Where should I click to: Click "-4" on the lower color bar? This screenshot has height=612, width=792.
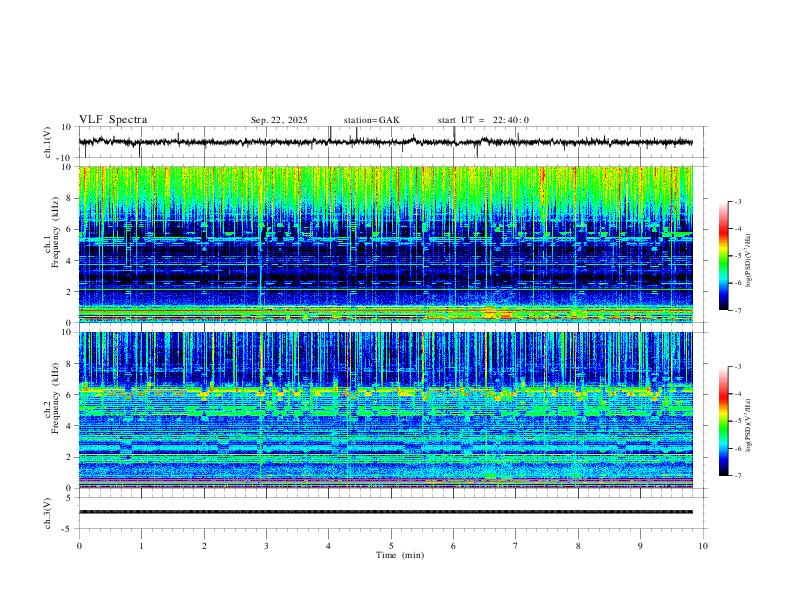(x=738, y=394)
